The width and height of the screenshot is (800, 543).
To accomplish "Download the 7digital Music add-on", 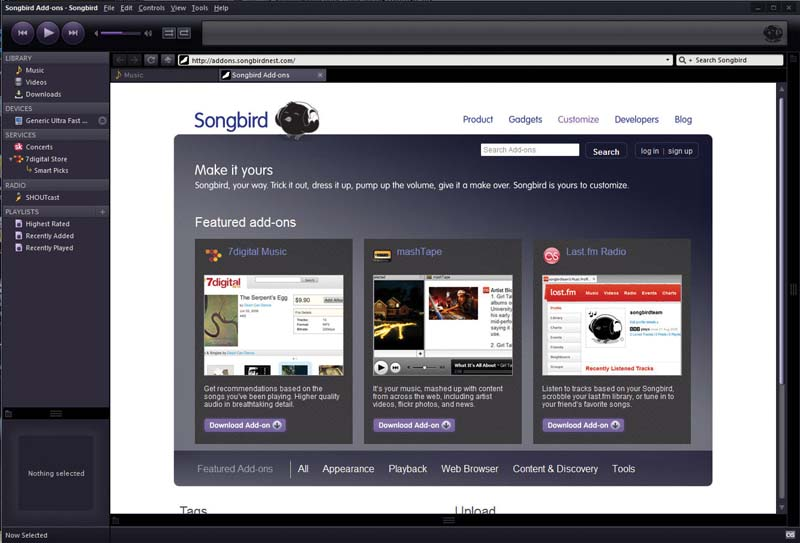I will 245,425.
